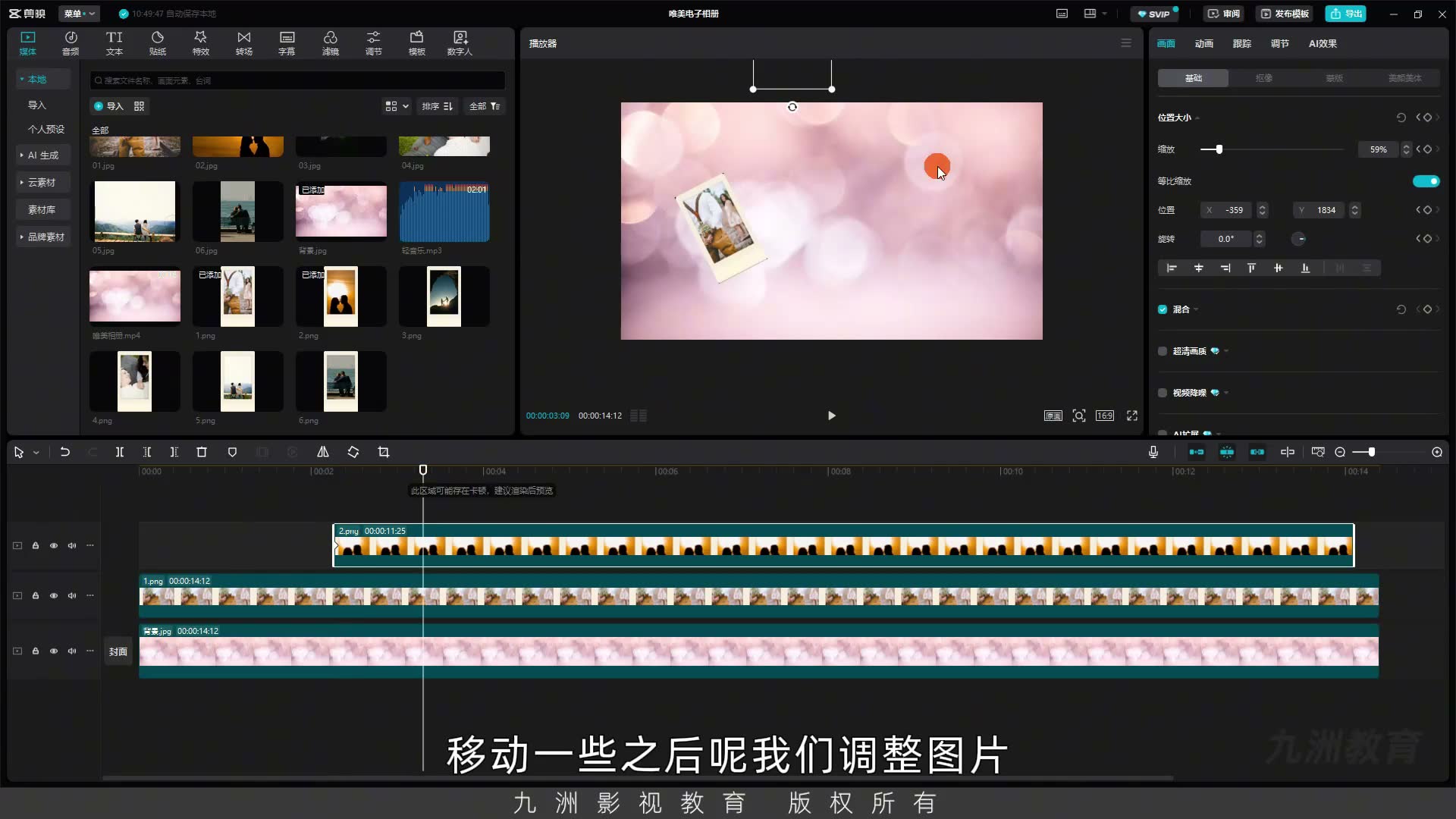Hide the 1.png track with eye icon
Image resolution: width=1456 pixels, height=819 pixels.
(x=54, y=595)
